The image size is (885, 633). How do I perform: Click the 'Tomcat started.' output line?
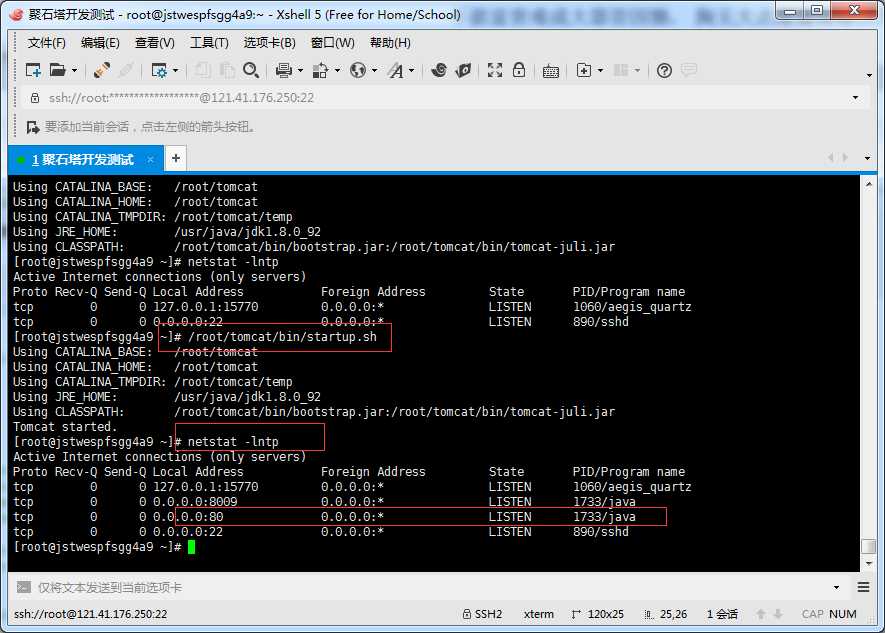65,427
